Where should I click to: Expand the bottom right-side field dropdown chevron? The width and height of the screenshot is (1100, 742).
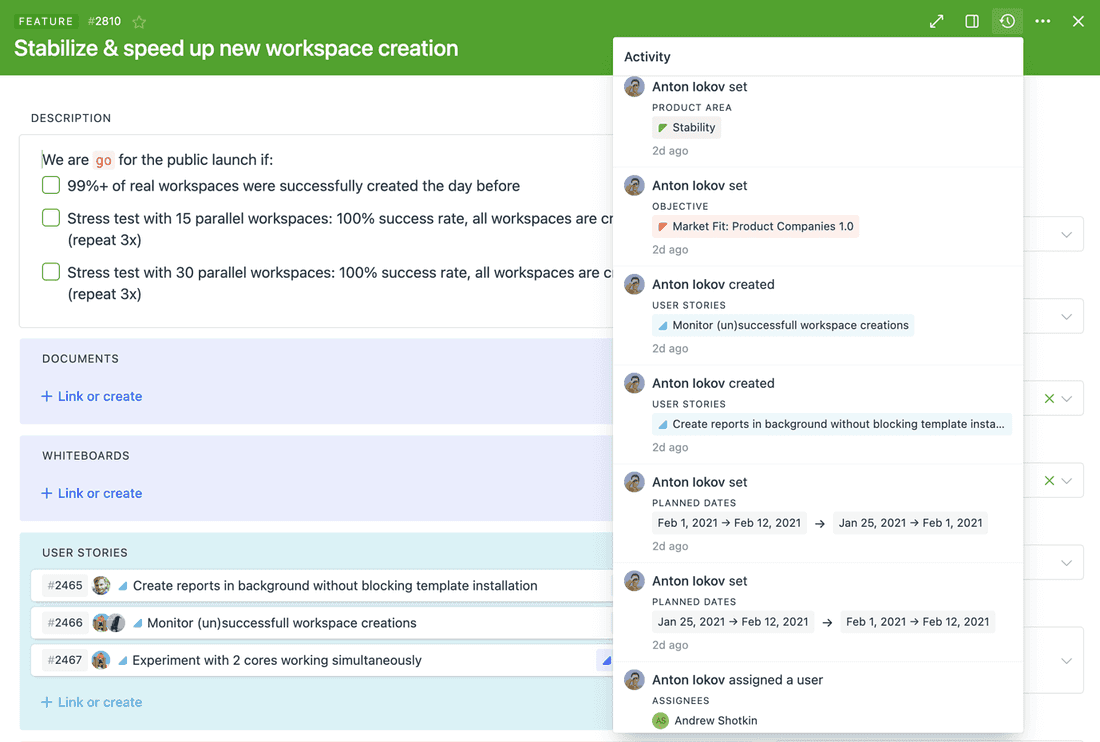[1066, 660]
